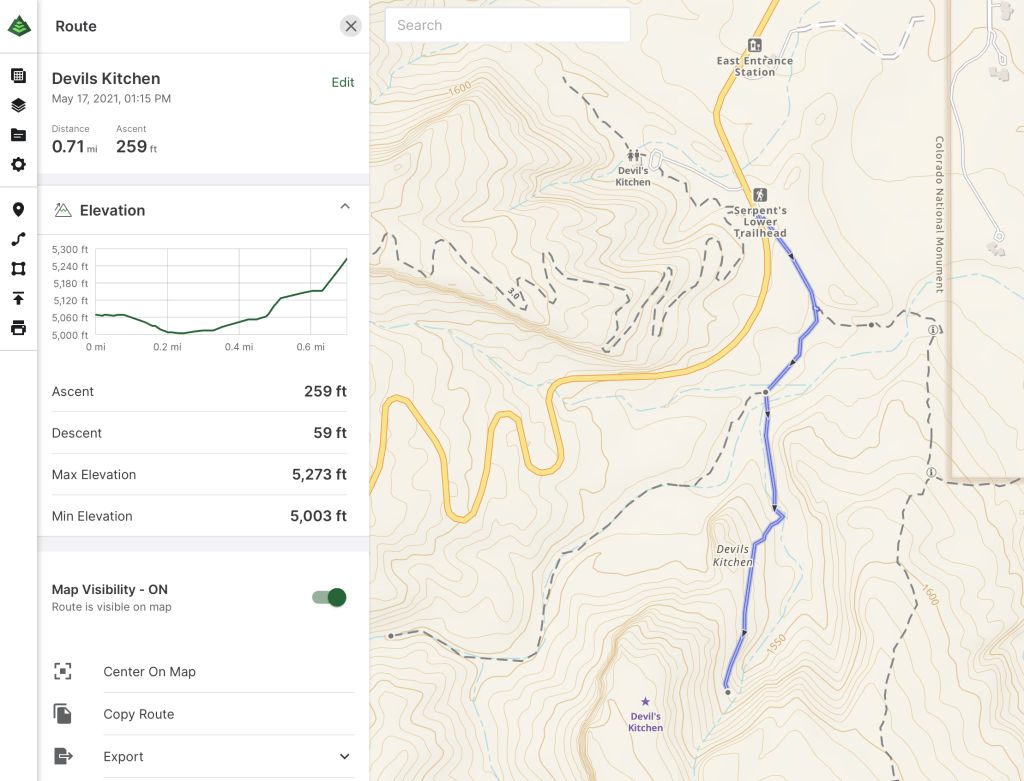Close the Route panel
The image size is (1024, 781).
[350, 26]
